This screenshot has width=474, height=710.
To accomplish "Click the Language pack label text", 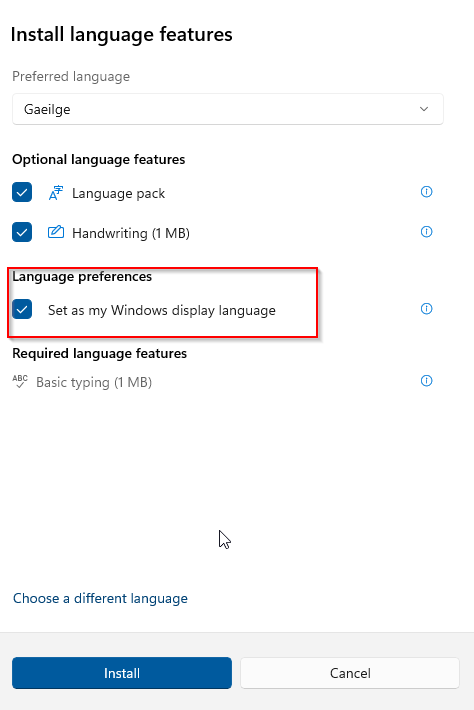I will pos(118,193).
